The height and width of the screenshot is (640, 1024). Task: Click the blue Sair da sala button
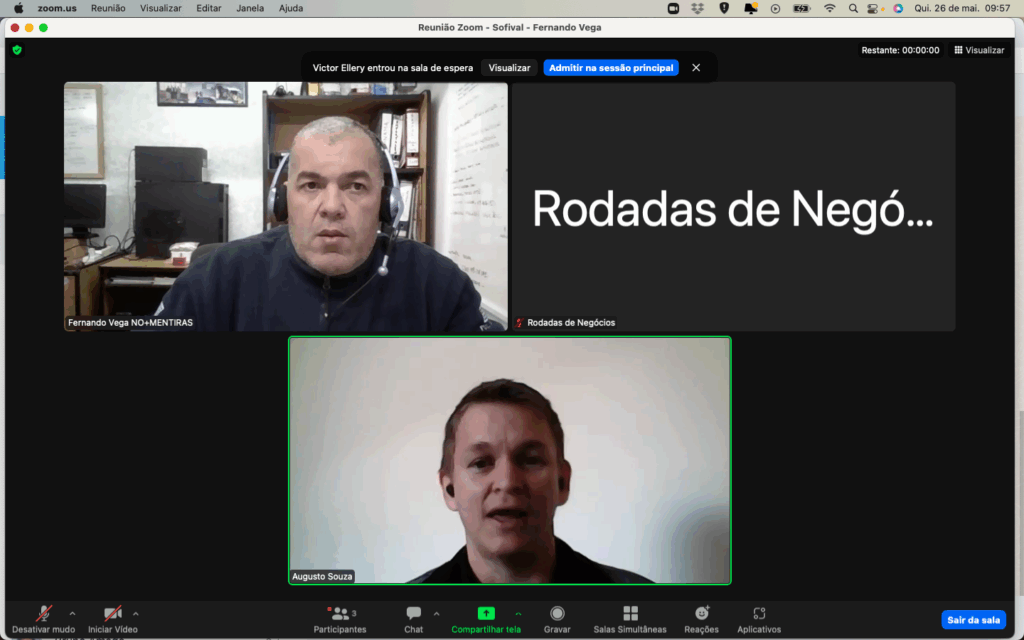tap(973, 620)
